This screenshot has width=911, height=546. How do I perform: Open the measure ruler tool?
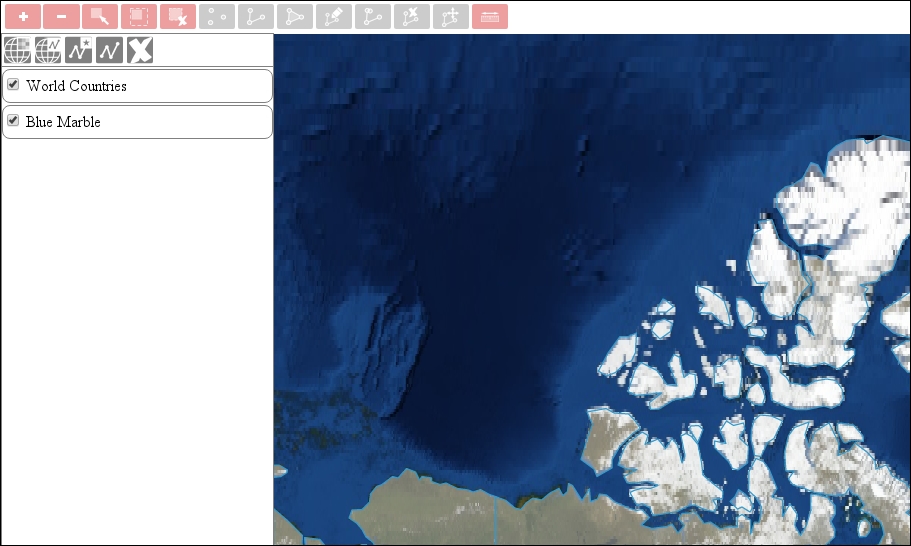(490, 16)
